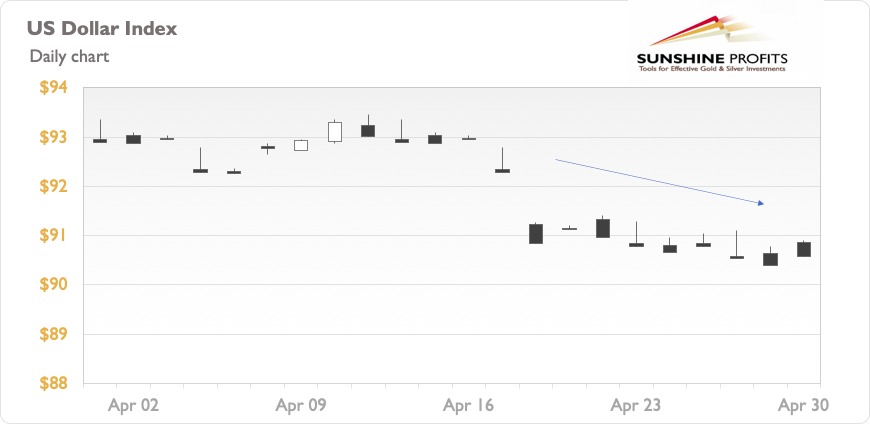Select the first candlestick with the tall upper wick
Viewport: 870px width, 424px height.
(100, 131)
